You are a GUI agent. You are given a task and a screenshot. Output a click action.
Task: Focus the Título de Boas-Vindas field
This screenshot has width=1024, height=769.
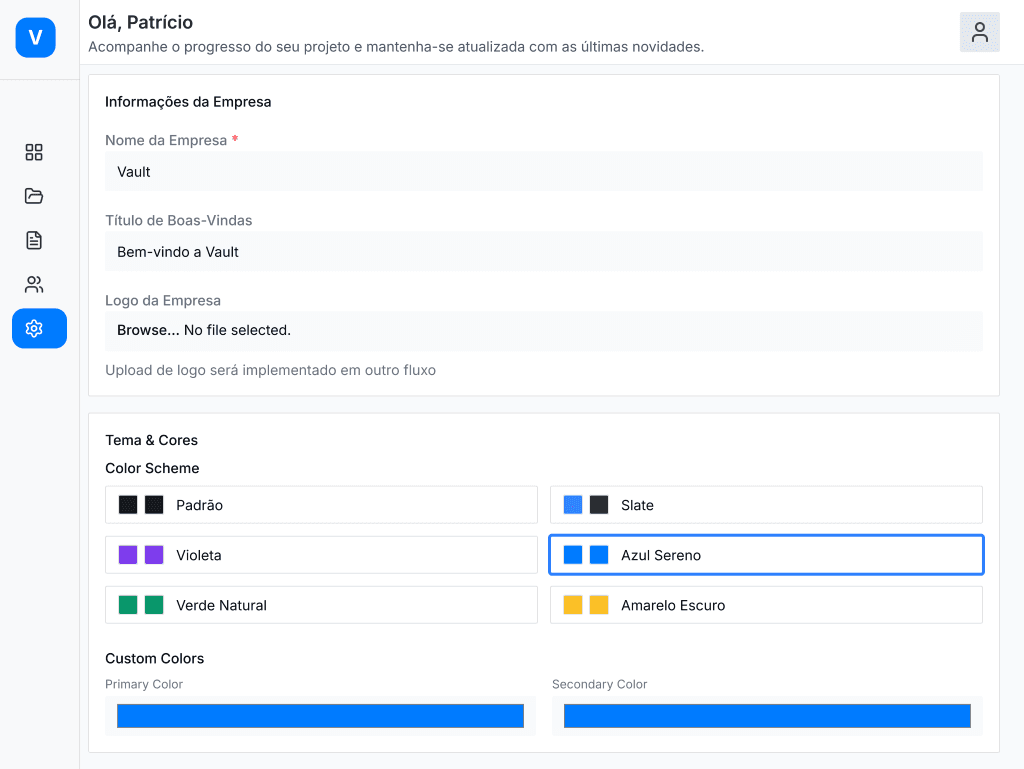(544, 252)
